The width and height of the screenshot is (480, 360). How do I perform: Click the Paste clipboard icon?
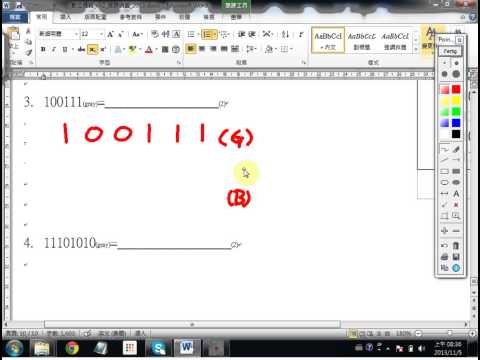click(x=14, y=33)
